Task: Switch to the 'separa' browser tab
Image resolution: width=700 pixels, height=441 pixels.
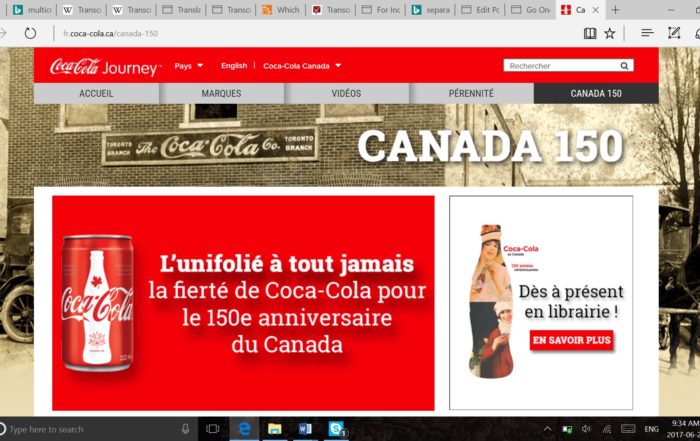Action: [430, 9]
